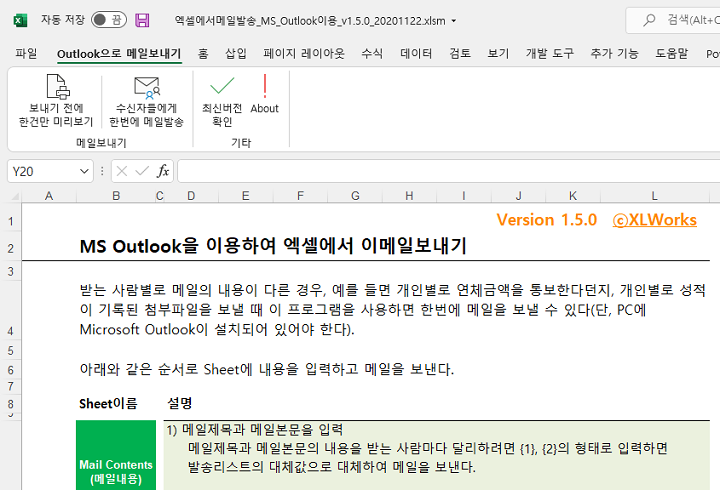The image size is (720, 490).
Task: Send mail to all recipients at once
Action: pos(146,100)
